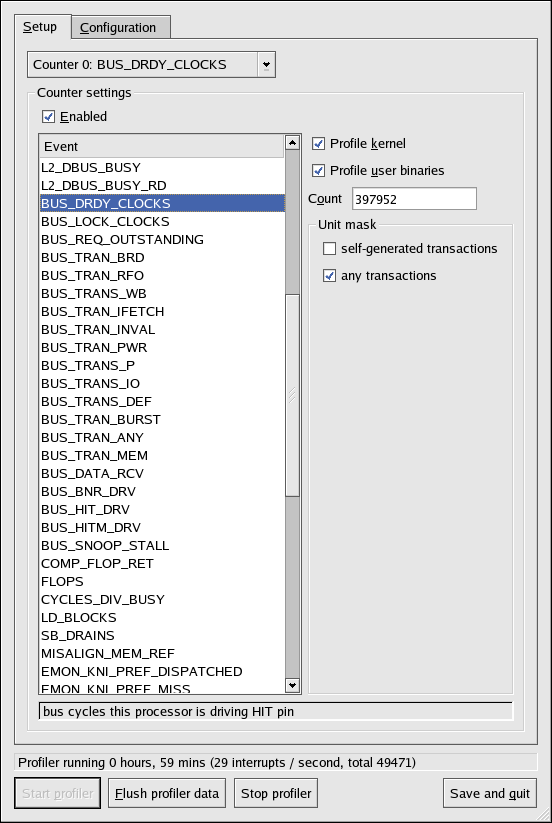Open the Counter 0 dropdown arrow
The width and height of the screenshot is (552, 823).
tap(267, 65)
